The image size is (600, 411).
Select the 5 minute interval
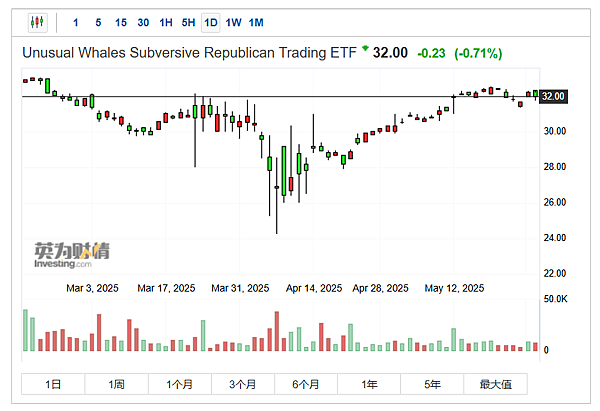(x=98, y=23)
